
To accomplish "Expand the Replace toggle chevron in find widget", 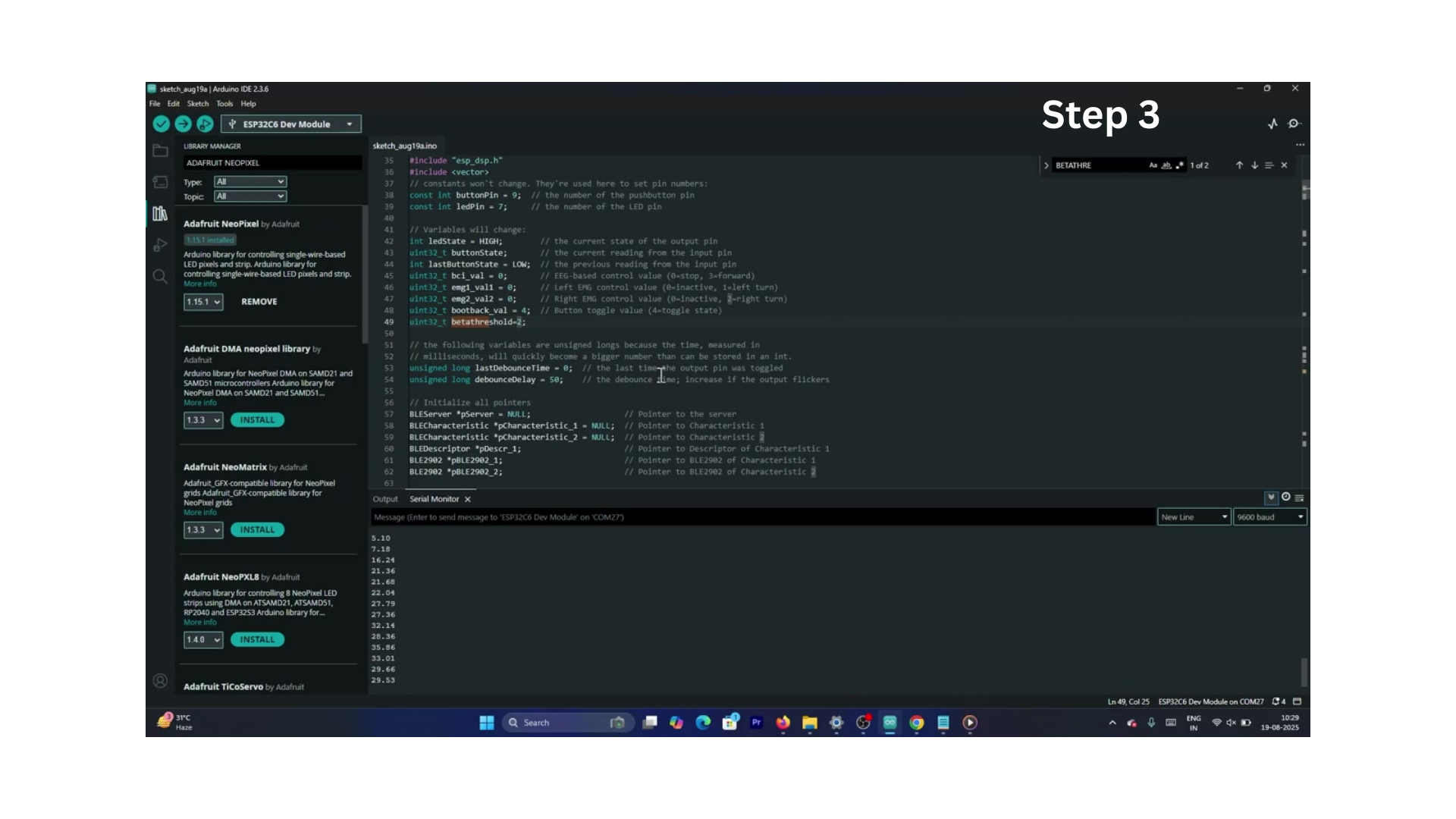I will [x=1046, y=165].
